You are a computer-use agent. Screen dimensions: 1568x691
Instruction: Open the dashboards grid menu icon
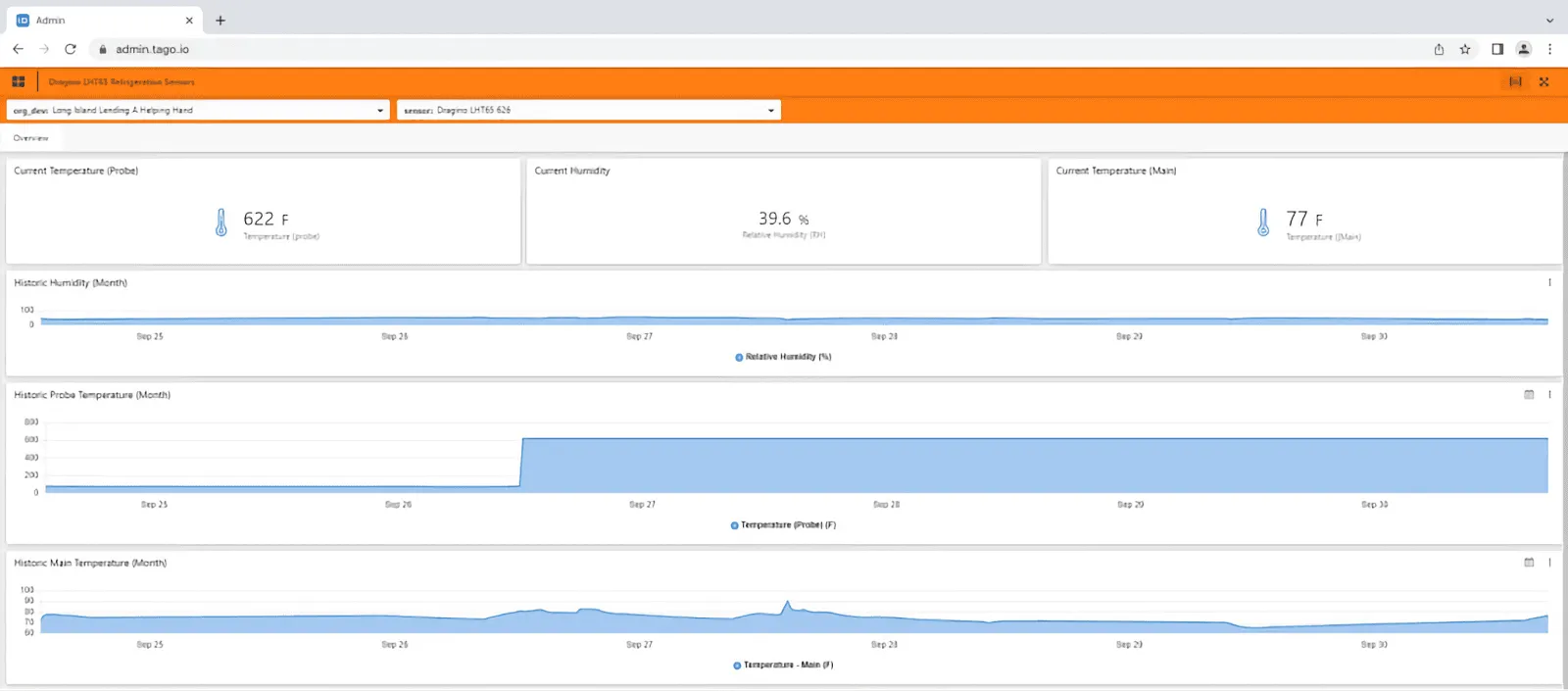(18, 82)
